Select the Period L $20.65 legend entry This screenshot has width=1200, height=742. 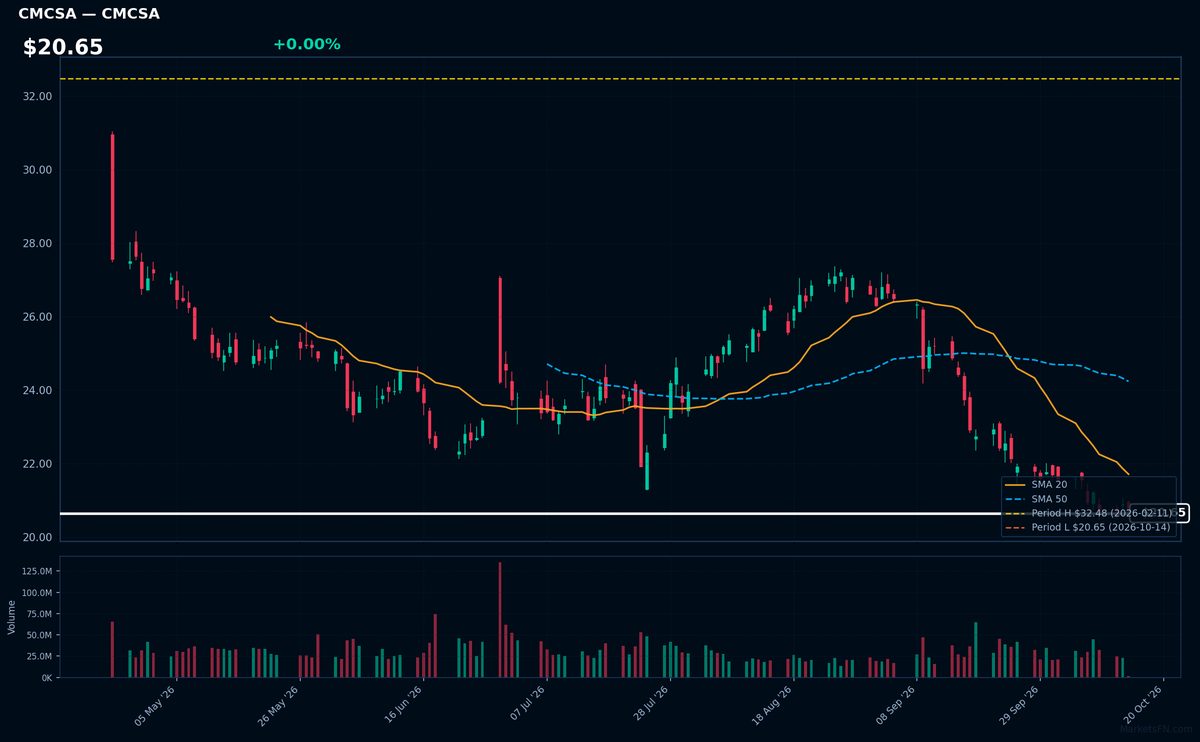[1087, 527]
